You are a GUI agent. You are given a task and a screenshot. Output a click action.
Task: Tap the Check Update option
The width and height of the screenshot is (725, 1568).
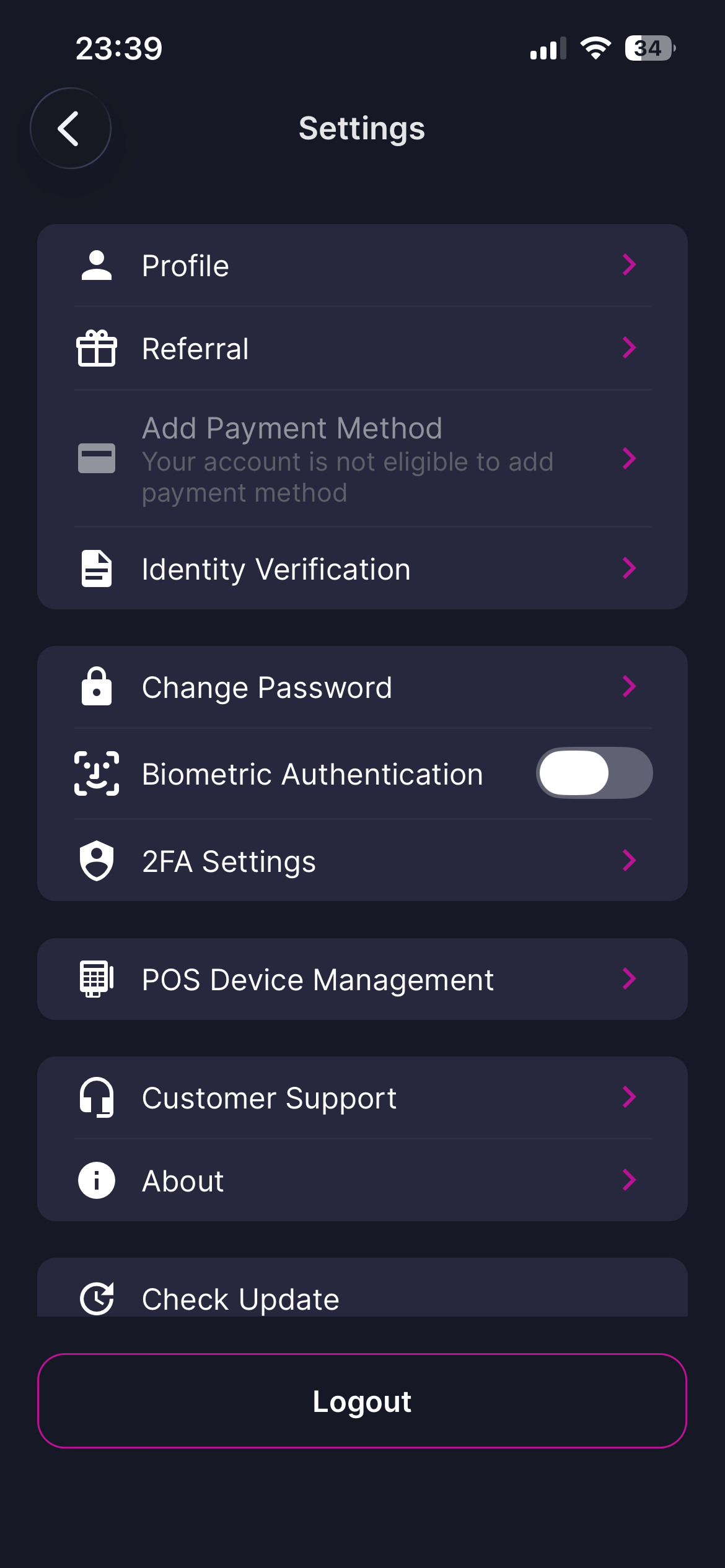click(x=240, y=1299)
